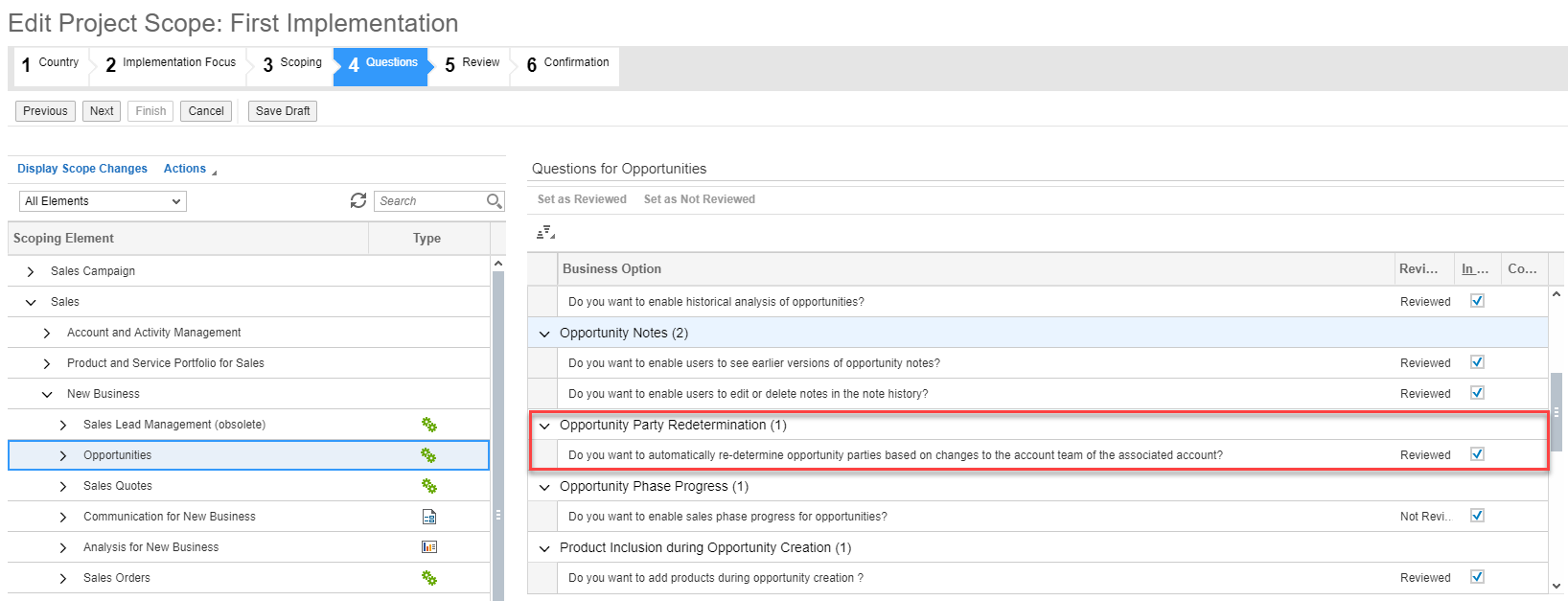Expand Product and Service Portfolio for Sales

click(x=47, y=363)
